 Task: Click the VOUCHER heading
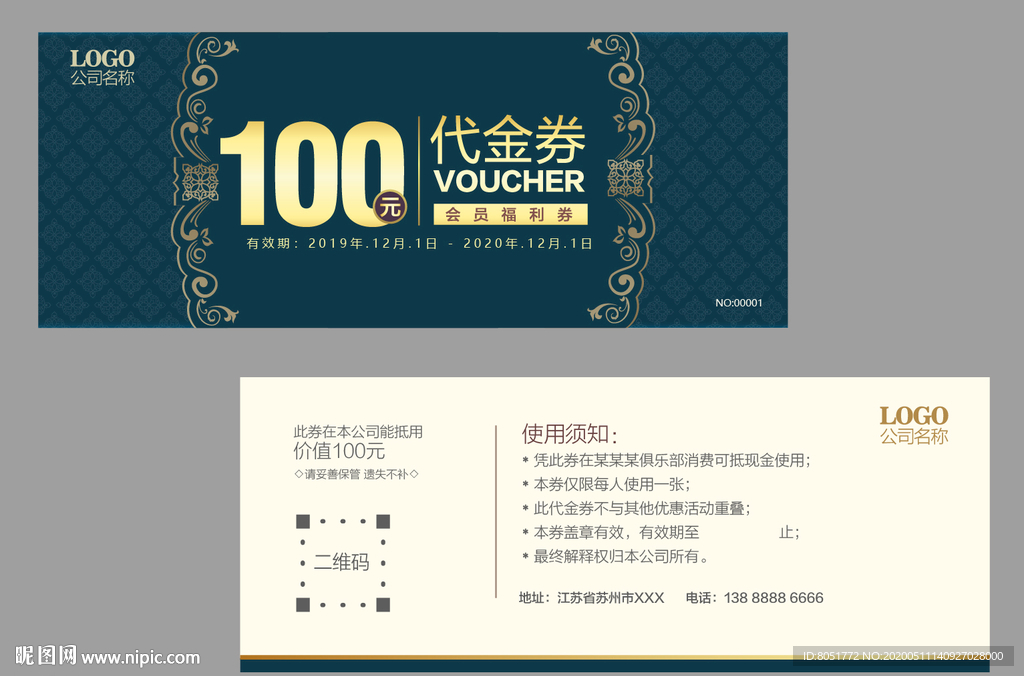coord(509,182)
